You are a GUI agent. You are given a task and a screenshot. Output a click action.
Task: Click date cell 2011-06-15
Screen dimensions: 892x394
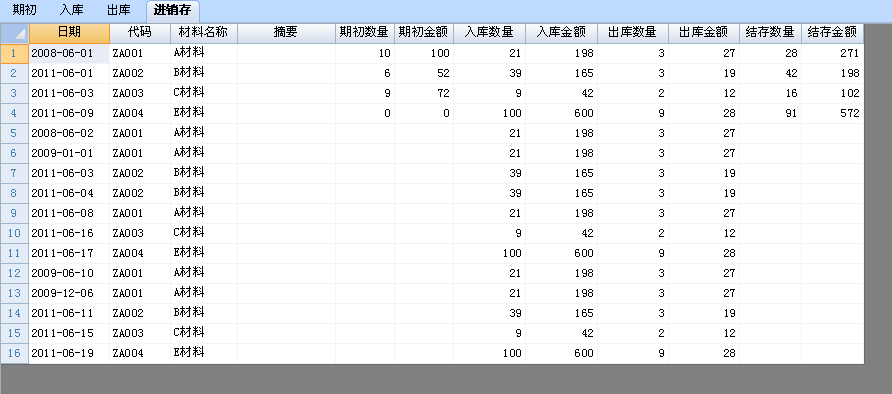69,333
